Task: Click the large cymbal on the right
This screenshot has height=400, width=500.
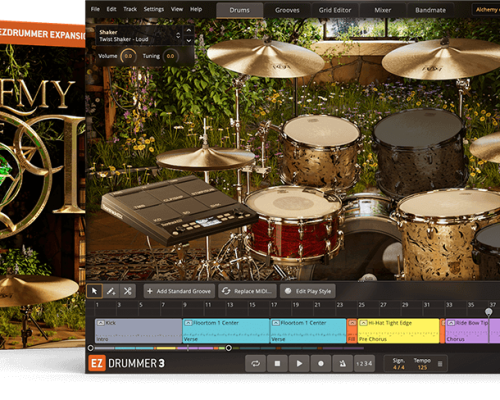Action: point(442,58)
